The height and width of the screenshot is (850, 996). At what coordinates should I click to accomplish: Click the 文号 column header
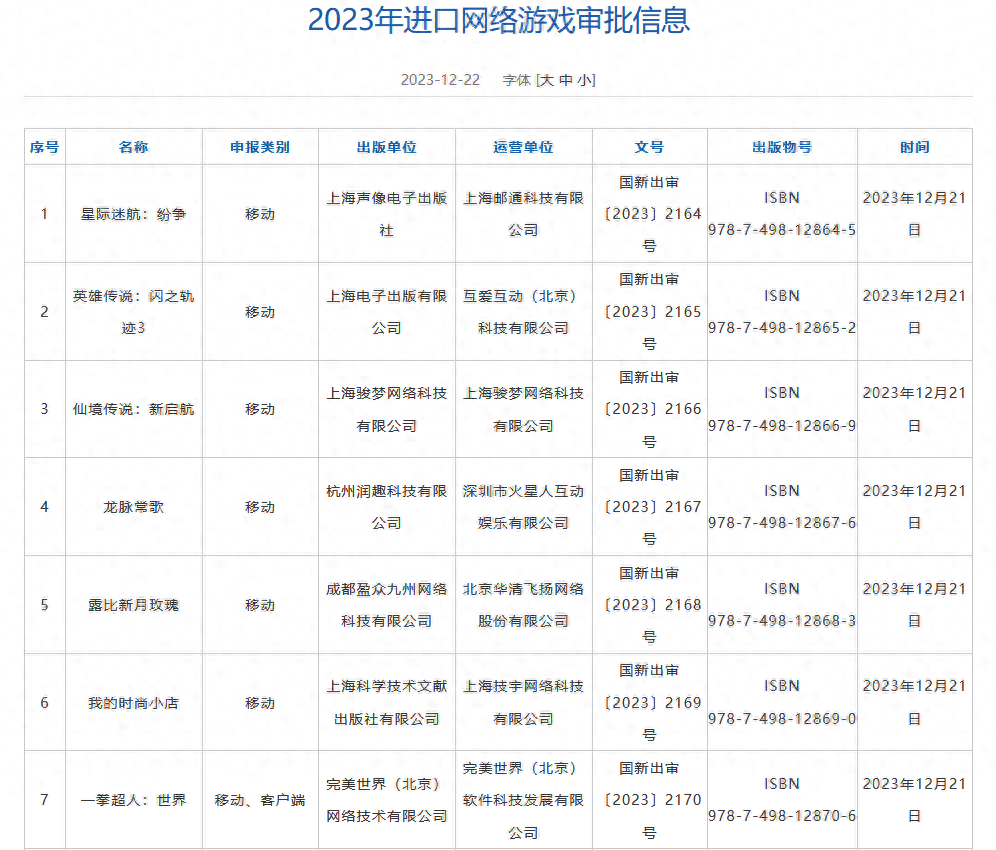point(649,147)
